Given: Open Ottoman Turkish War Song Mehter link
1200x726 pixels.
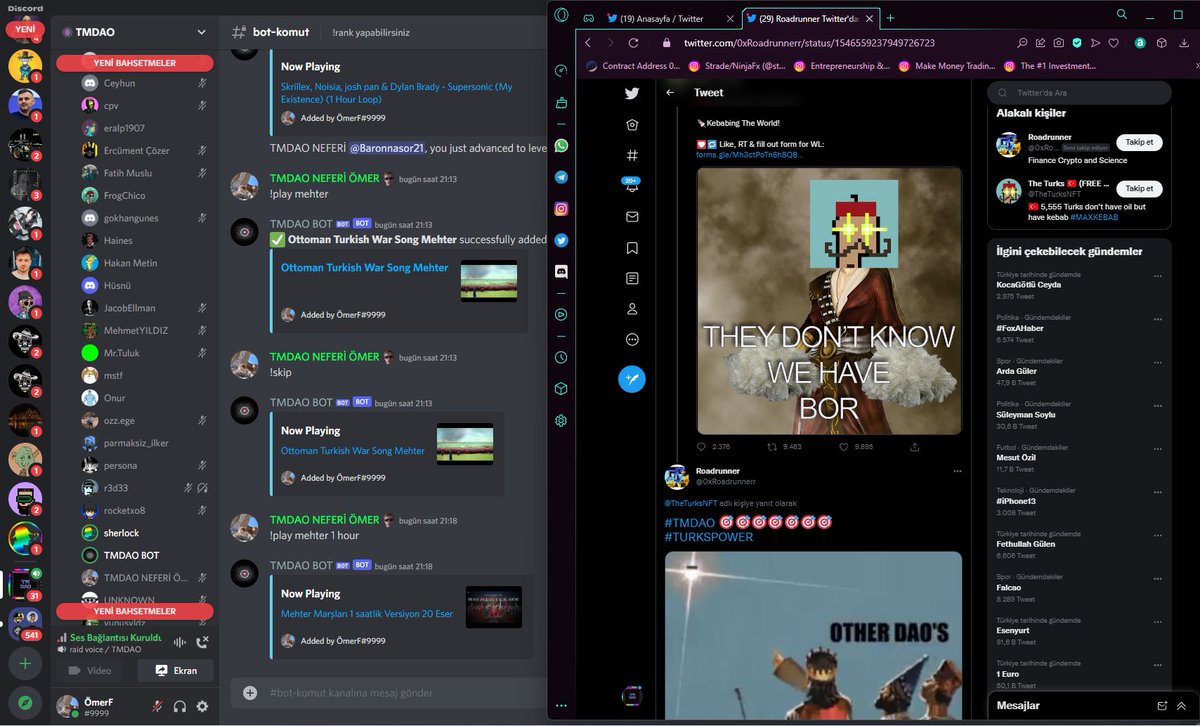Looking at the screenshot, I should 365,268.
